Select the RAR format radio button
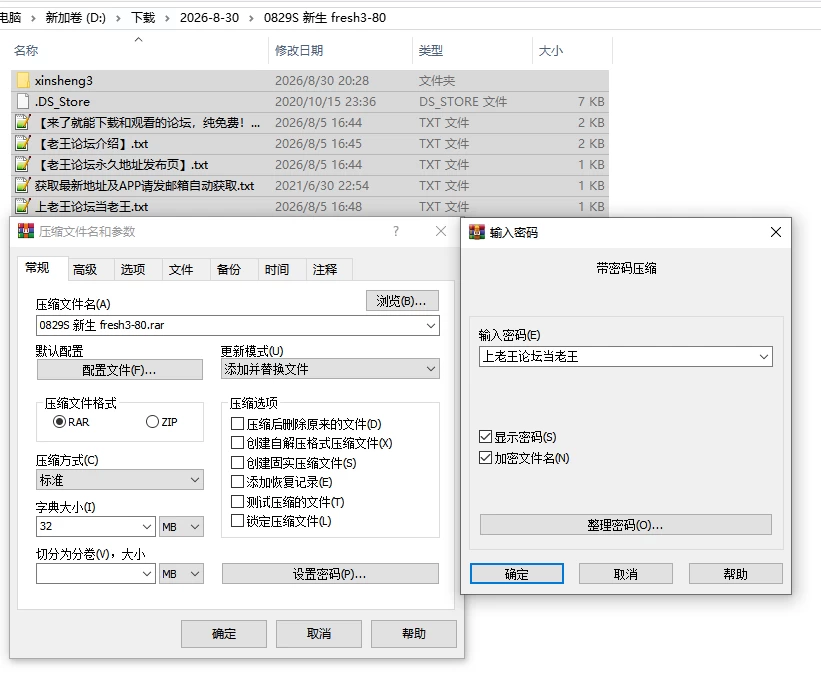 pos(59,421)
